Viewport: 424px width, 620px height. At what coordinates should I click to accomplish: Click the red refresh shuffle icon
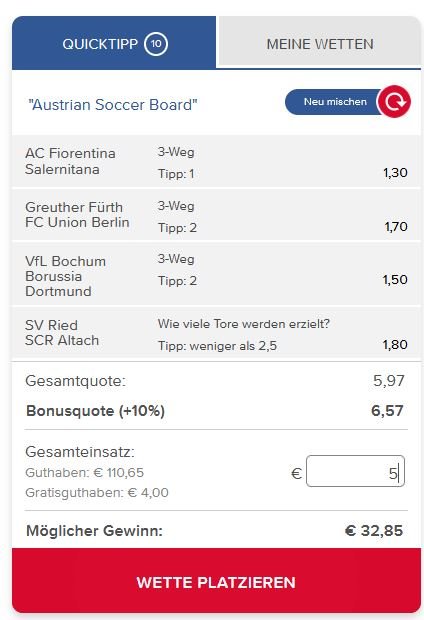tap(394, 102)
